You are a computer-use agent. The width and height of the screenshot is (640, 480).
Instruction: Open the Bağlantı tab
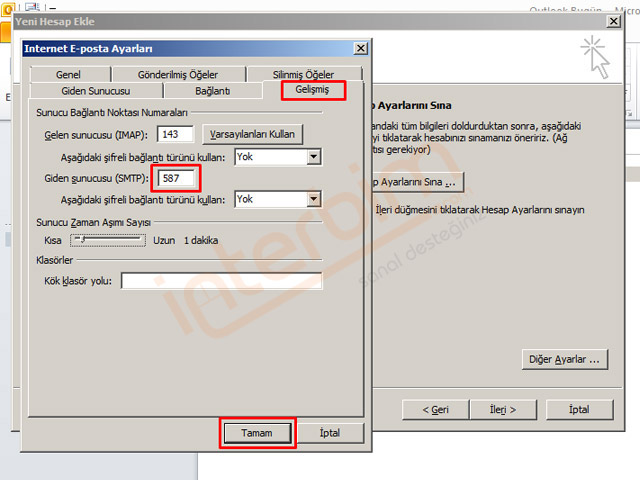pyautogui.click(x=212, y=91)
